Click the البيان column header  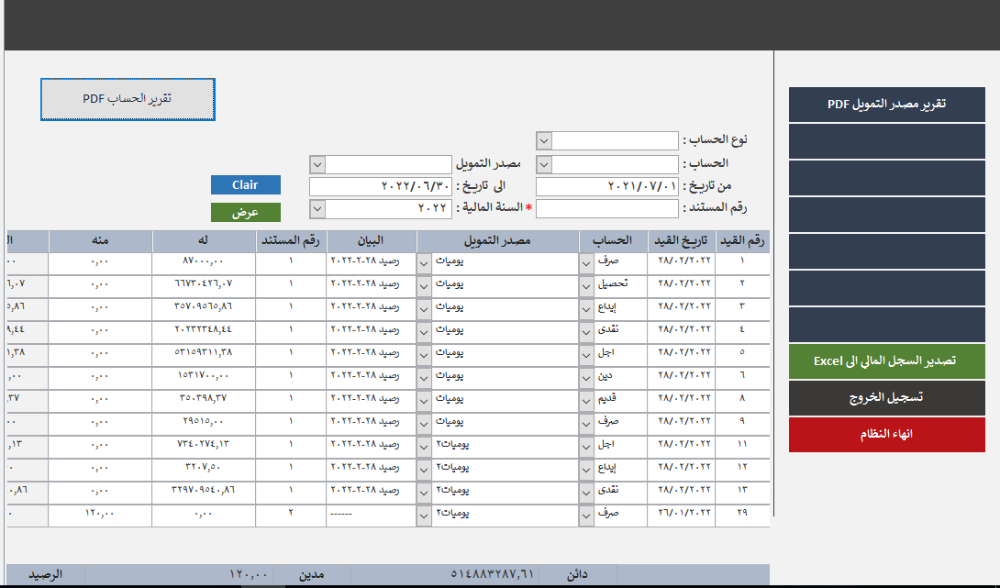[x=371, y=241]
